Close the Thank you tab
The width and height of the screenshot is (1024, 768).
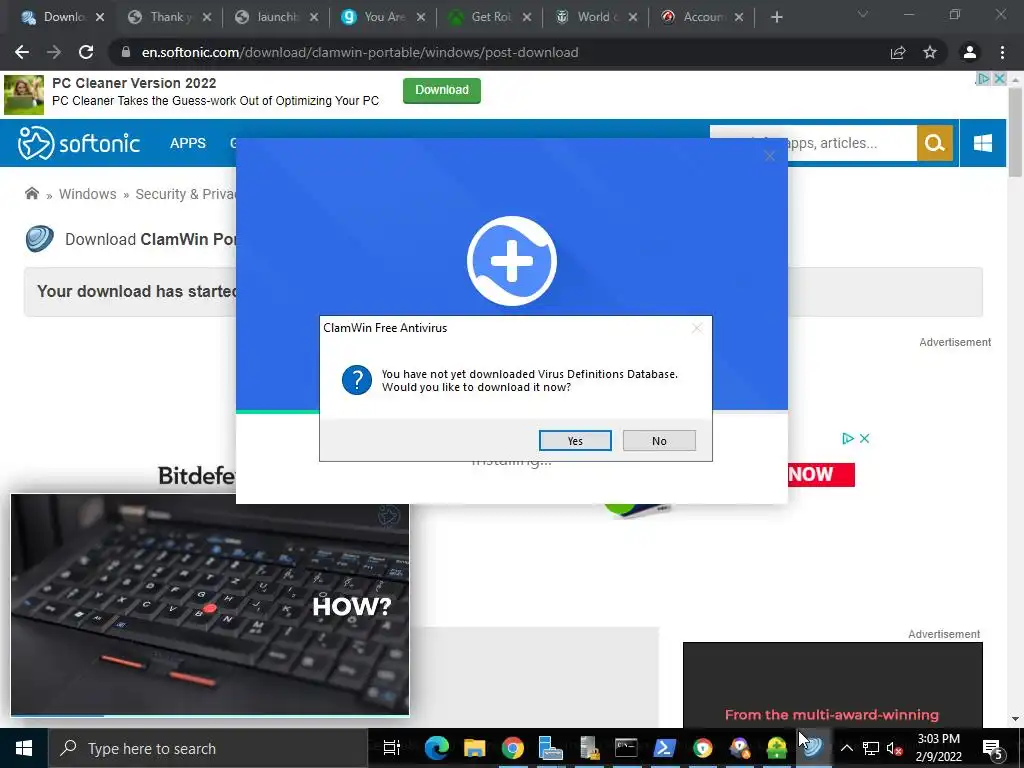point(206,18)
